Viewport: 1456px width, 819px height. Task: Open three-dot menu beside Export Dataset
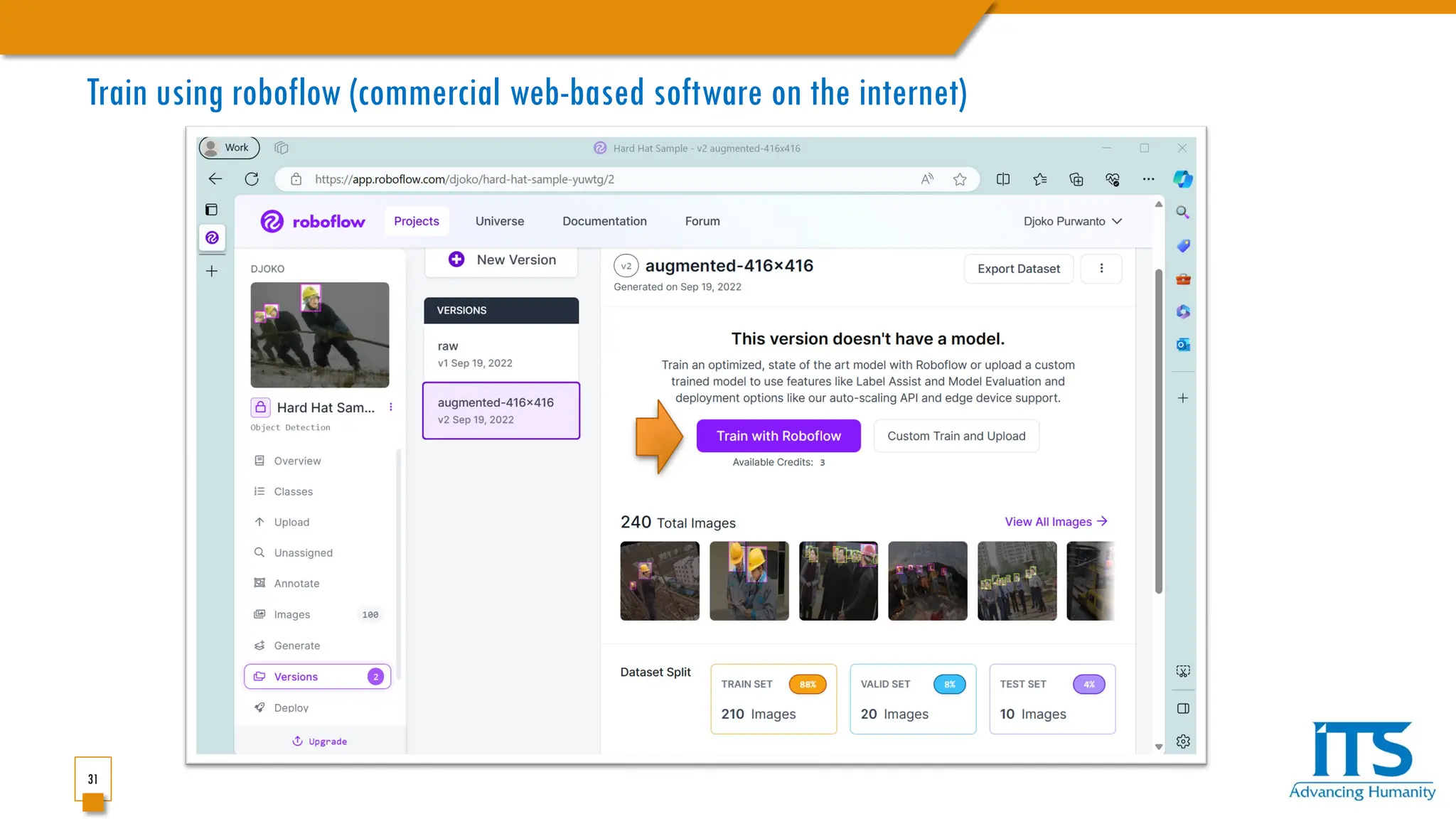pos(1101,269)
